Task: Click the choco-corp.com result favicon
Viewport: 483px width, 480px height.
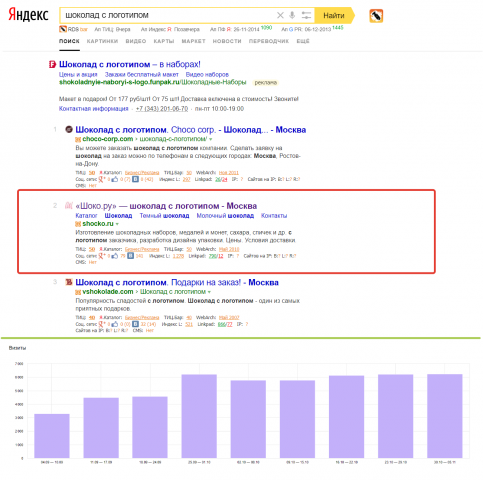Action: click(69, 130)
